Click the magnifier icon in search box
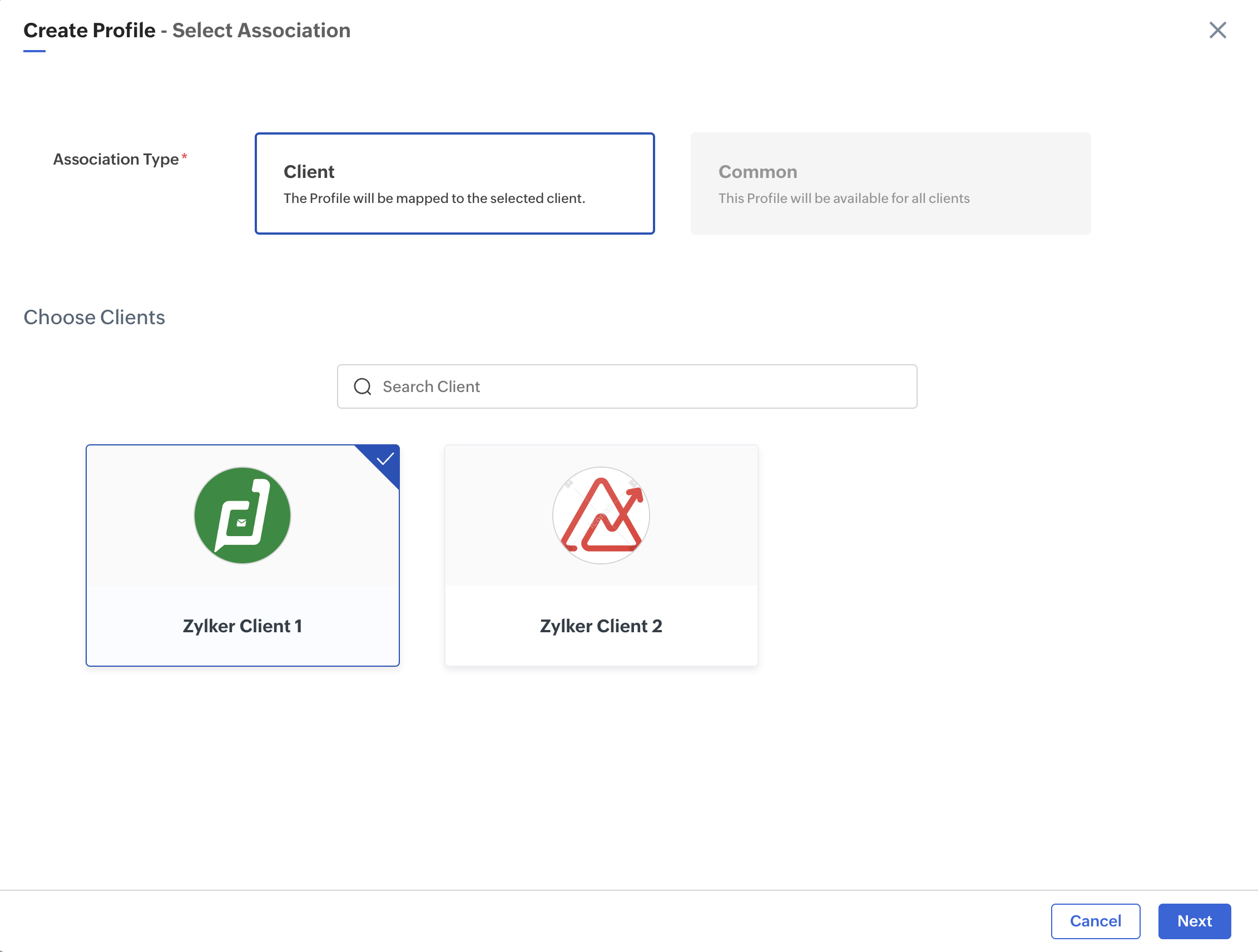 (x=362, y=386)
